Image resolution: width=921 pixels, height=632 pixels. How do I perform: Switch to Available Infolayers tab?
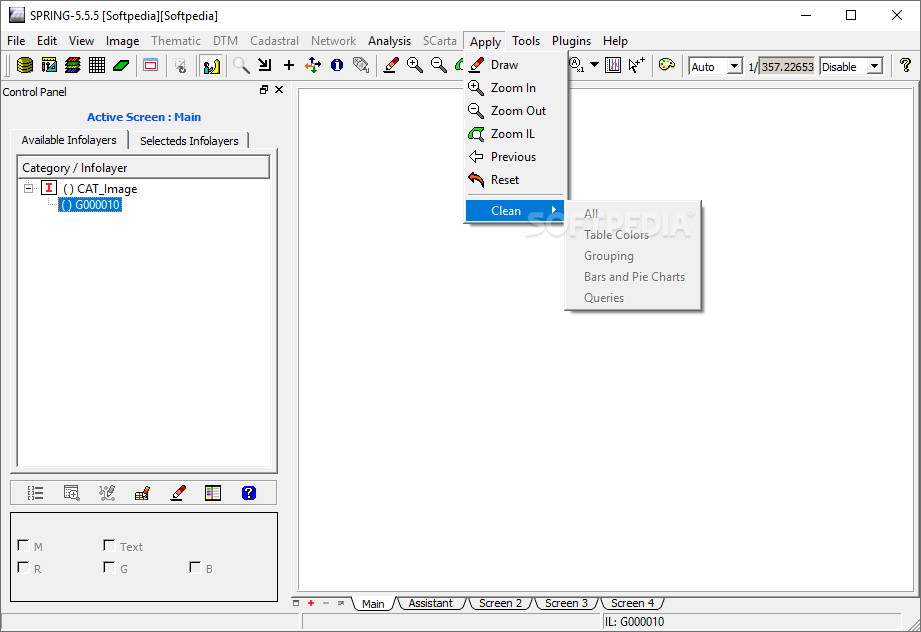(x=69, y=140)
